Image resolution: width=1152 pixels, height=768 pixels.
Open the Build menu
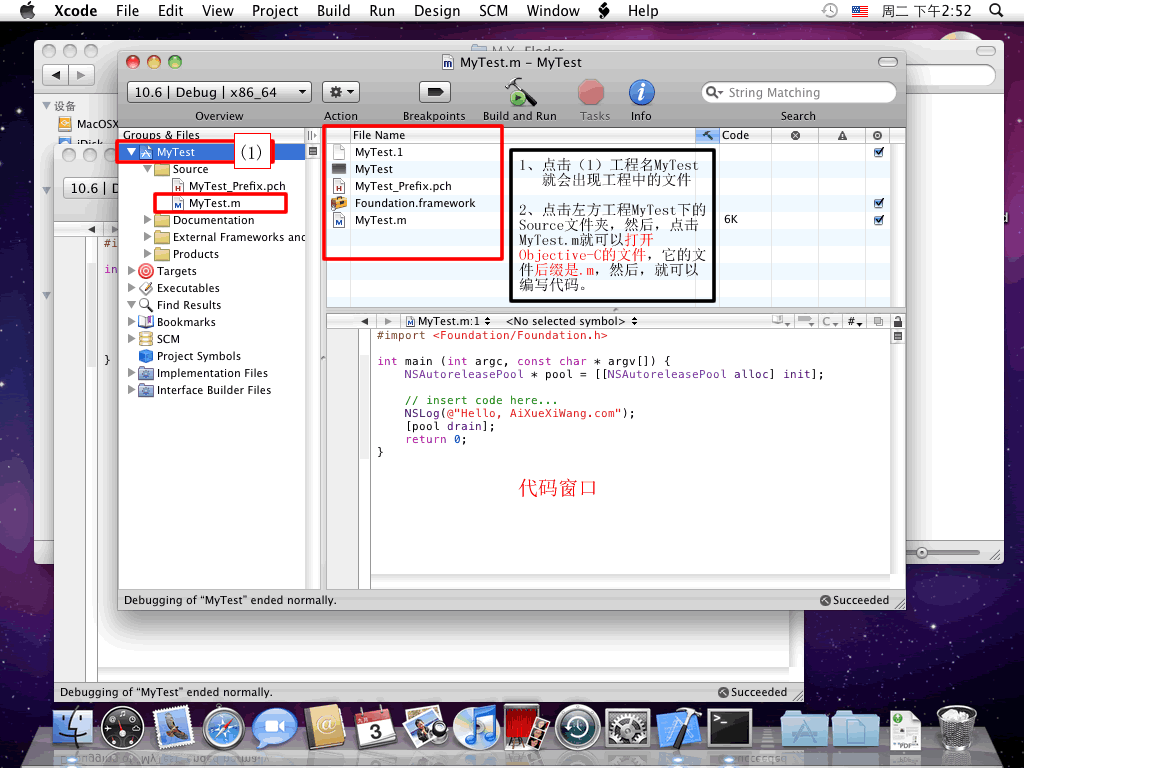pyautogui.click(x=334, y=10)
